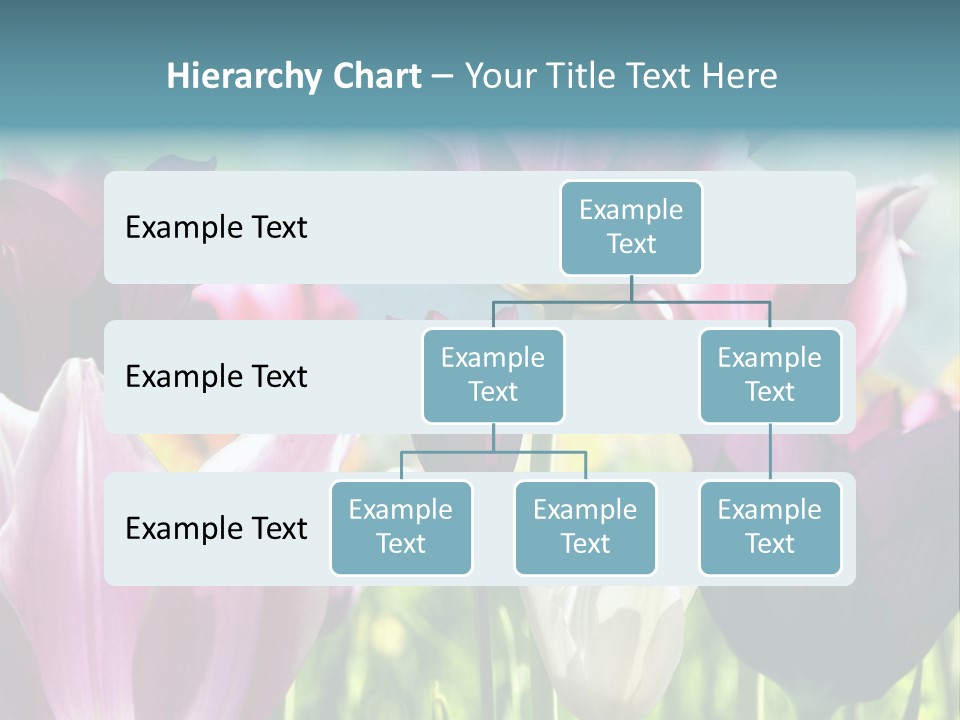Select the top row's "Example Text" label
The image size is (960, 720).
click(x=216, y=228)
